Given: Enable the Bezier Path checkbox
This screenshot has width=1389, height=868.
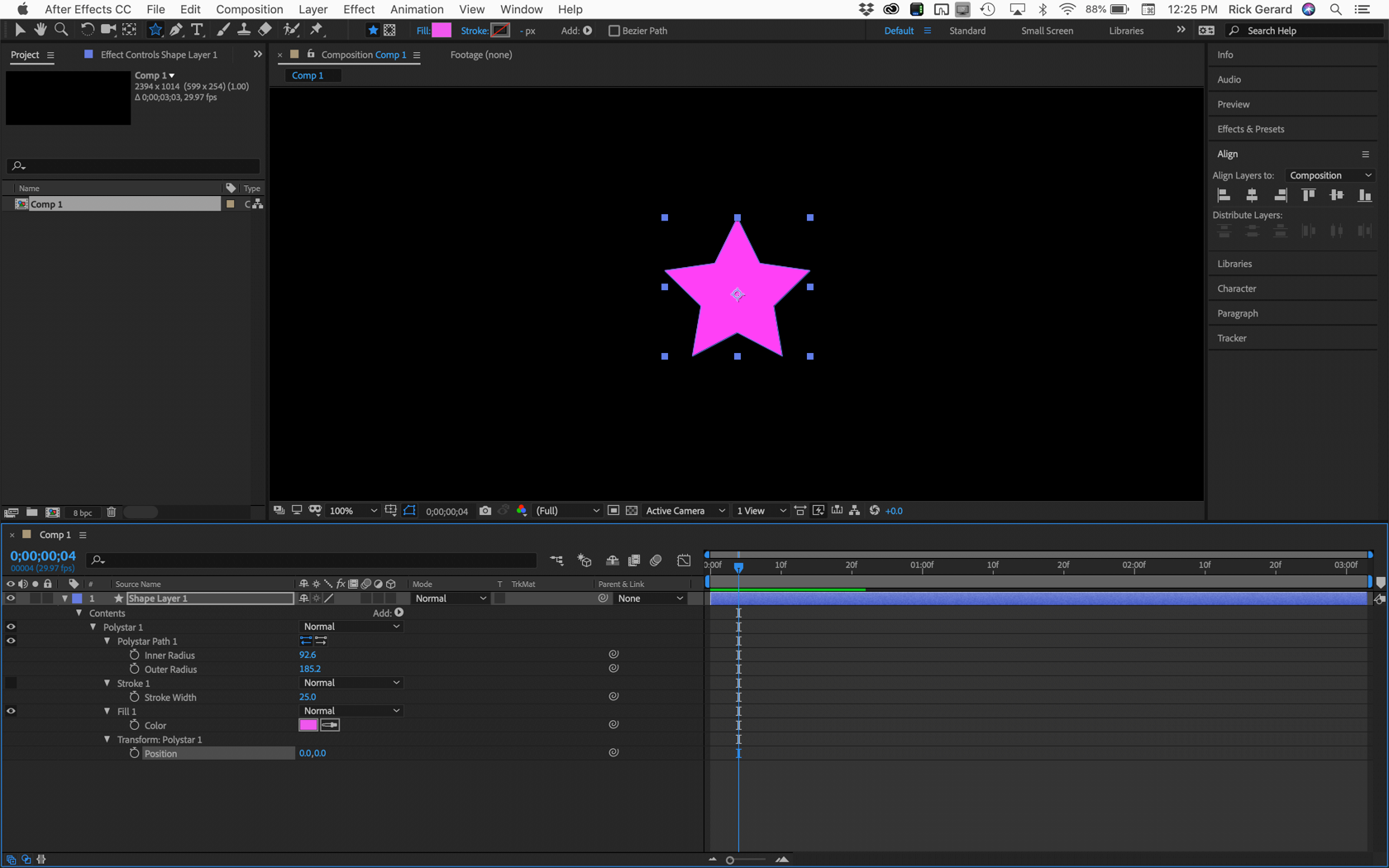Looking at the screenshot, I should [614, 31].
